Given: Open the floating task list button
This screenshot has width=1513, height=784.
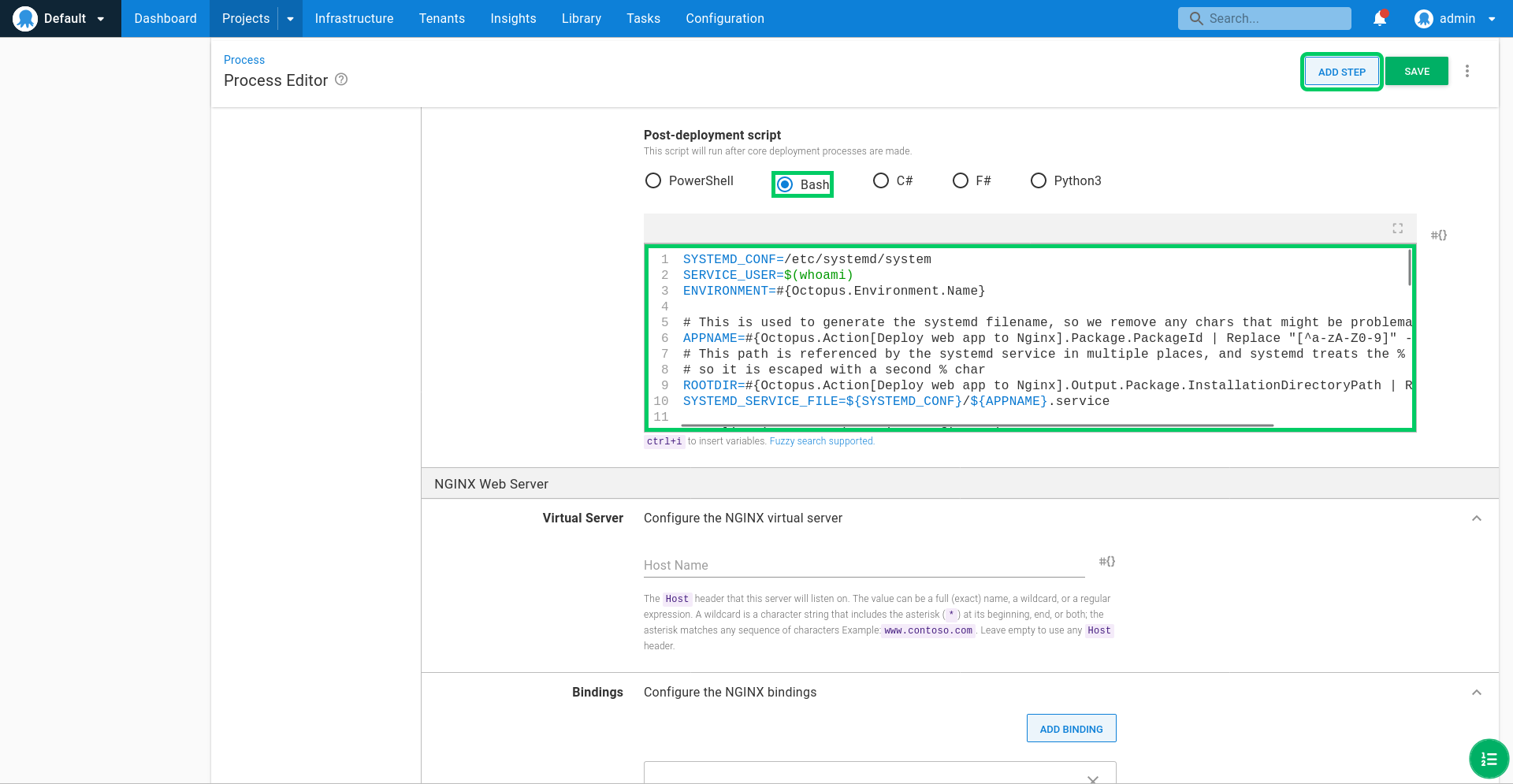Looking at the screenshot, I should (1489, 759).
